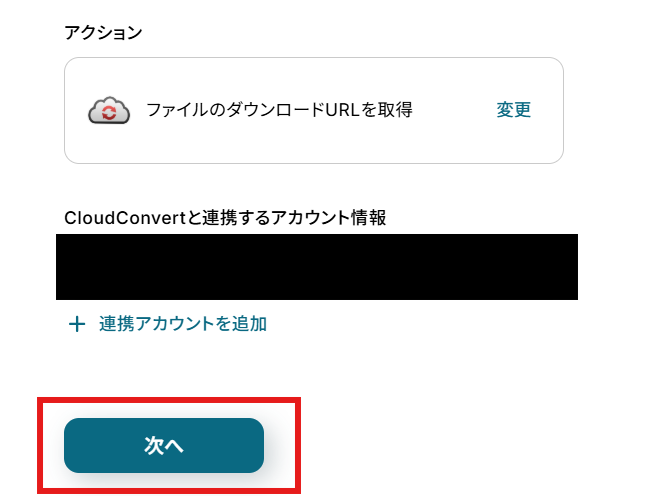This screenshot has height=496, width=646.
Task: Select the 変更 link in action card
Action: (513, 110)
